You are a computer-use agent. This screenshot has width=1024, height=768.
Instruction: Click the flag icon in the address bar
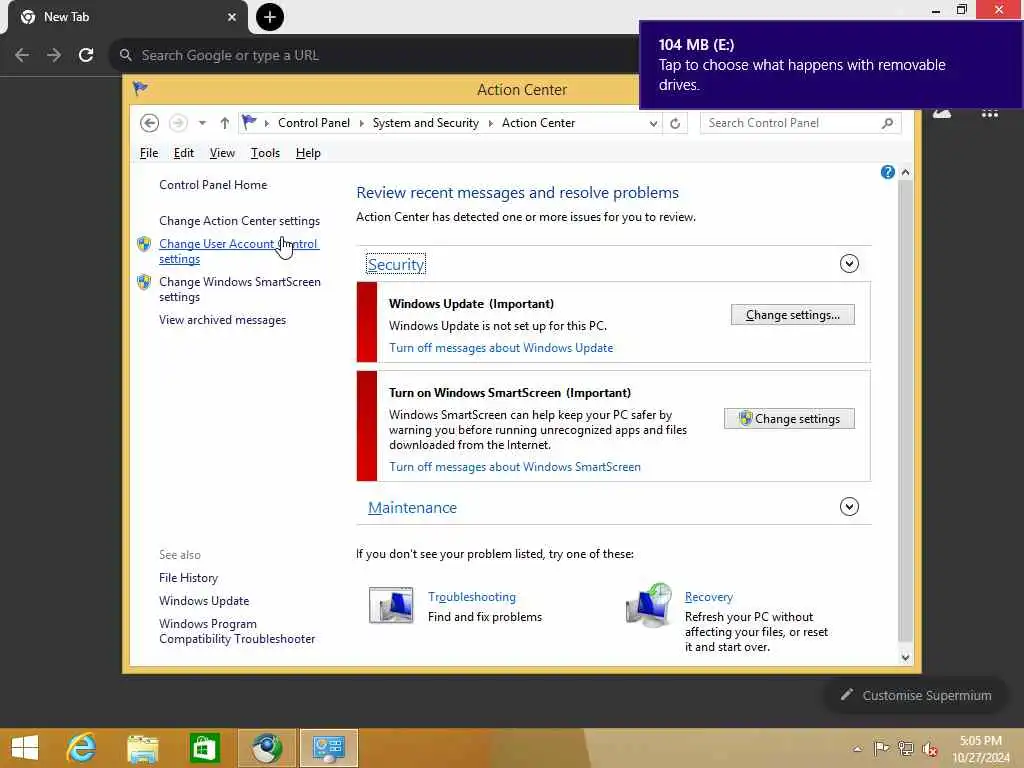coord(249,122)
